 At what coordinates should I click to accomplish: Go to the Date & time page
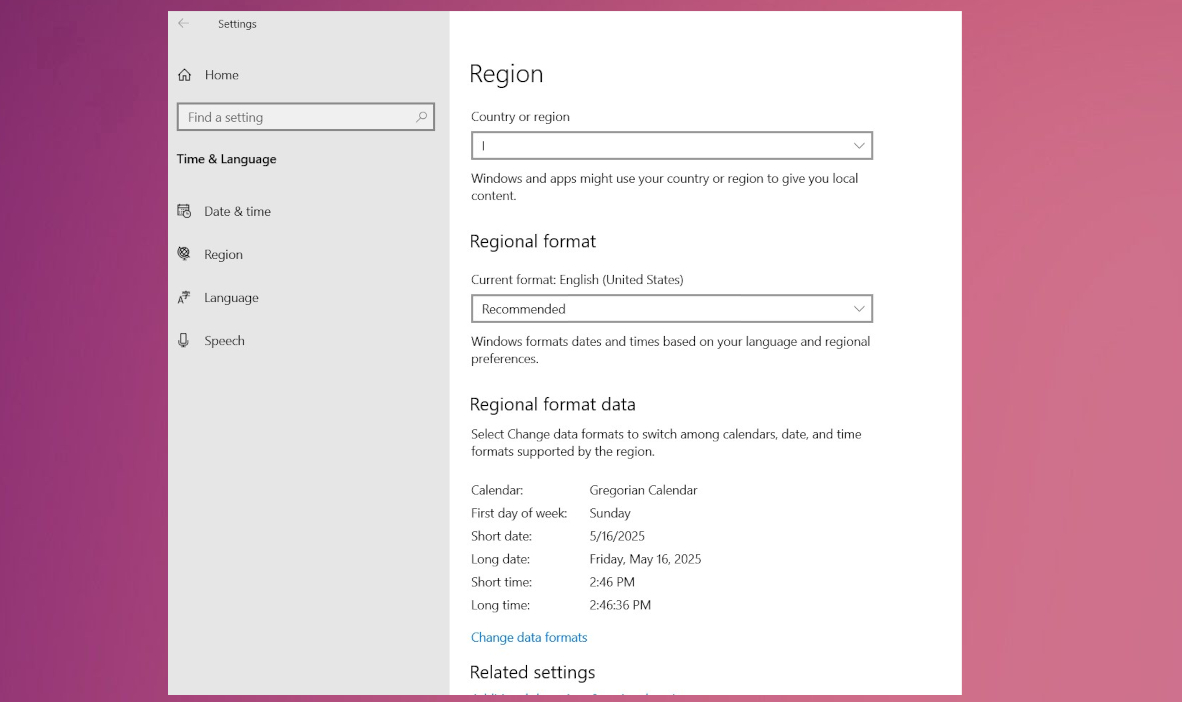[x=237, y=212]
